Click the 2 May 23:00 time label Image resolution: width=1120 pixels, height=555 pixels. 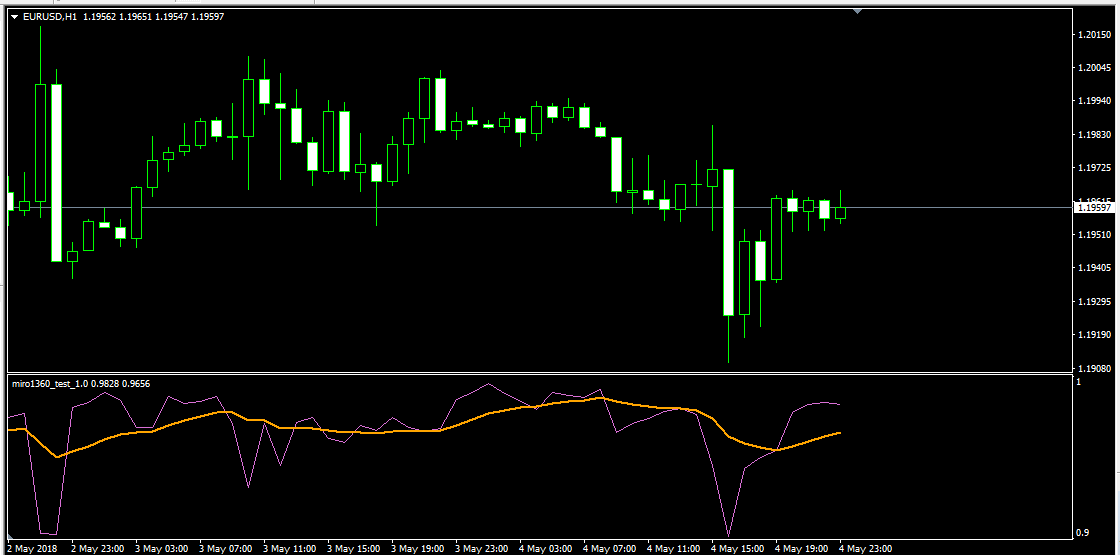99,549
